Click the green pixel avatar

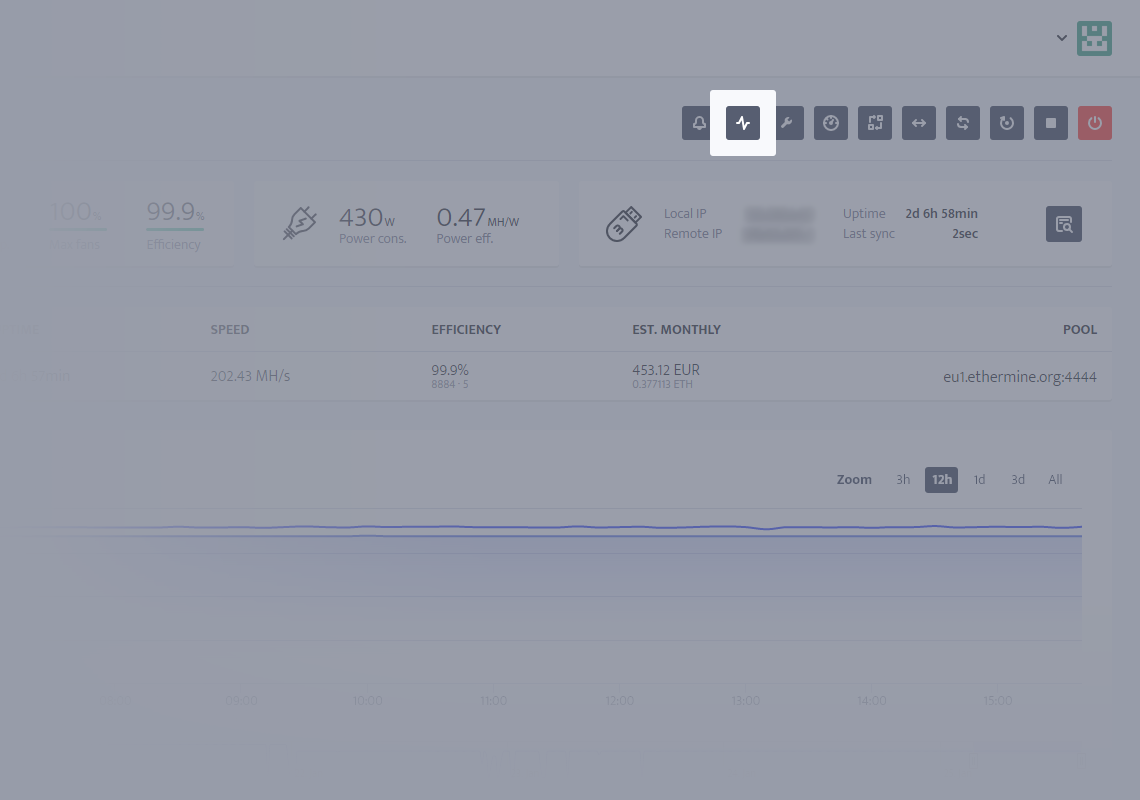tap(1094, 39)
